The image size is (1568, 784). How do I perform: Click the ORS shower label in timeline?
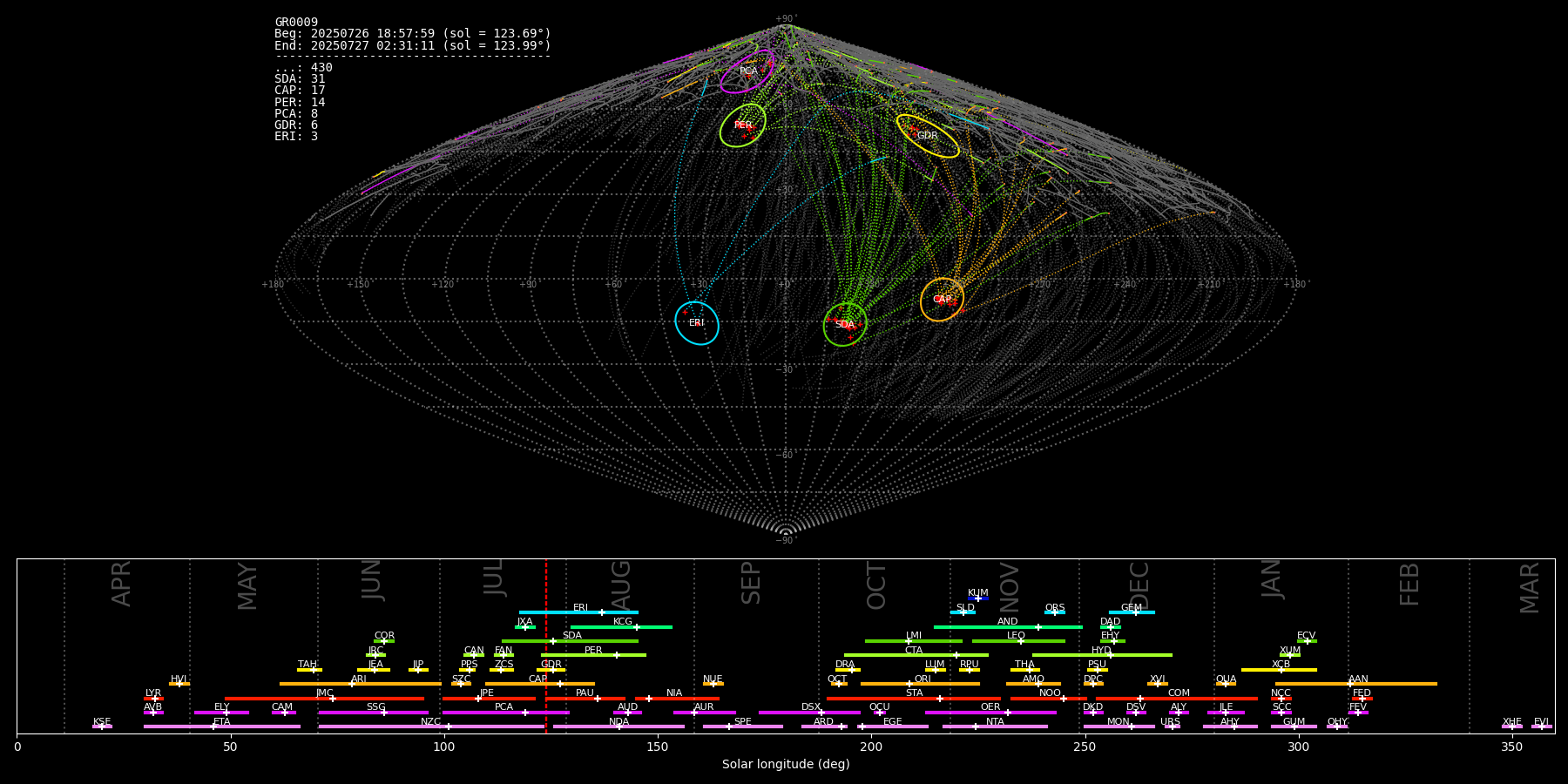click(1055, 608)
